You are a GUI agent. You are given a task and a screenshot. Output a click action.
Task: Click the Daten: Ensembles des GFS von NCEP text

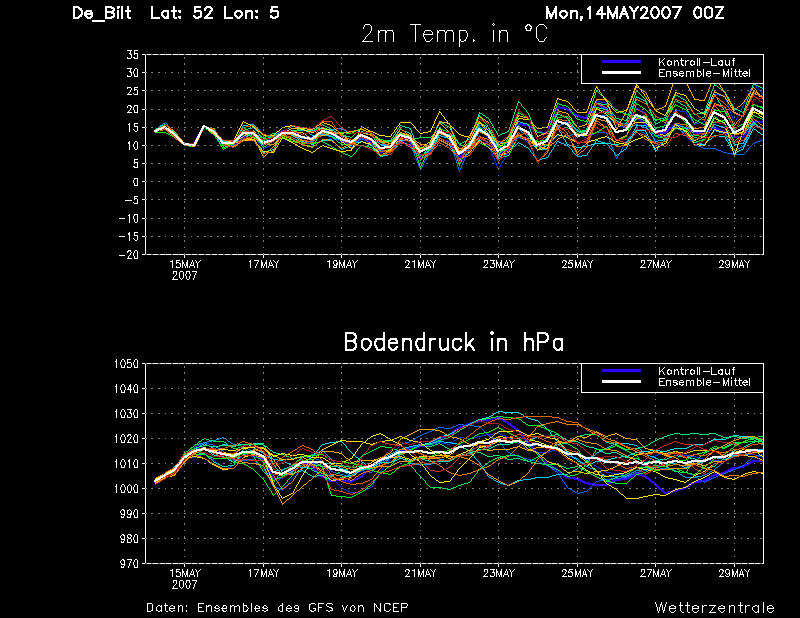coord(277,608)
